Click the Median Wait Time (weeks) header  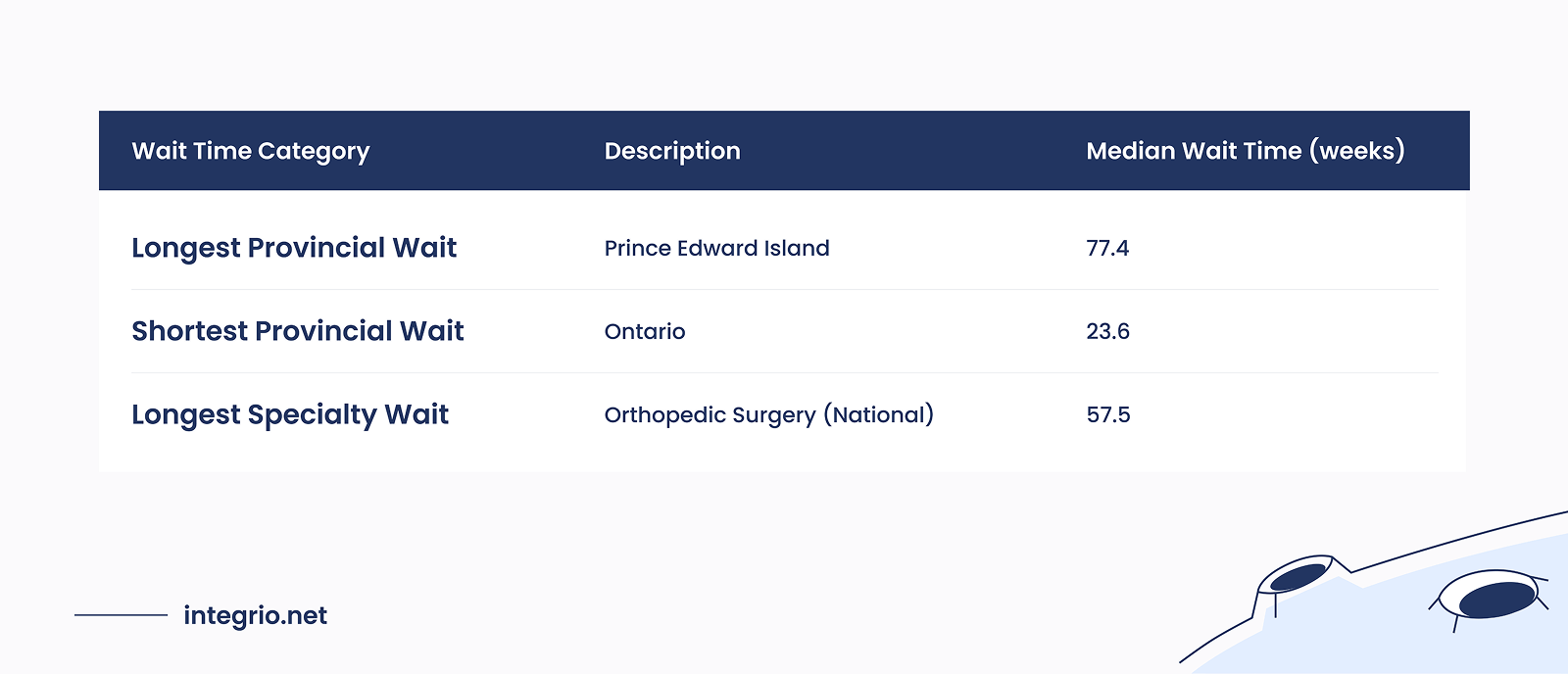coord(1245,151)
